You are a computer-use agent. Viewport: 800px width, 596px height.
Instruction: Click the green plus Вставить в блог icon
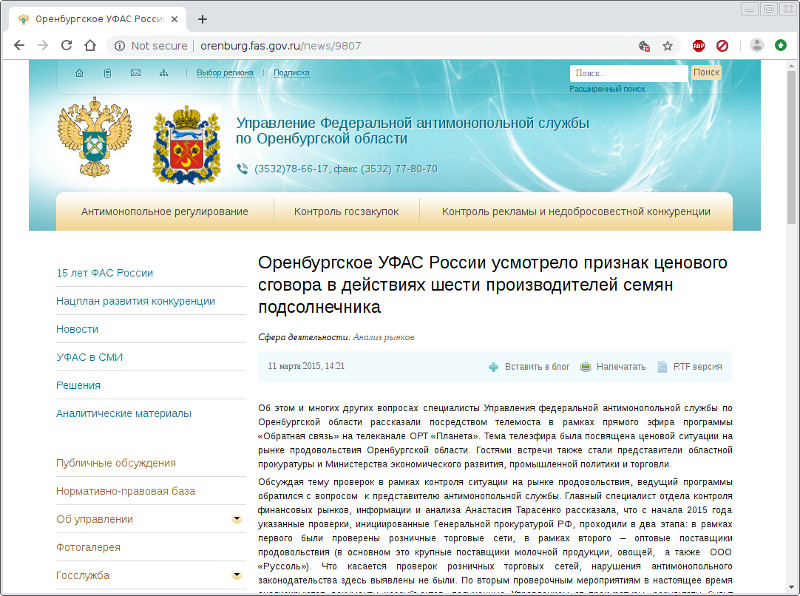(493, 367)
